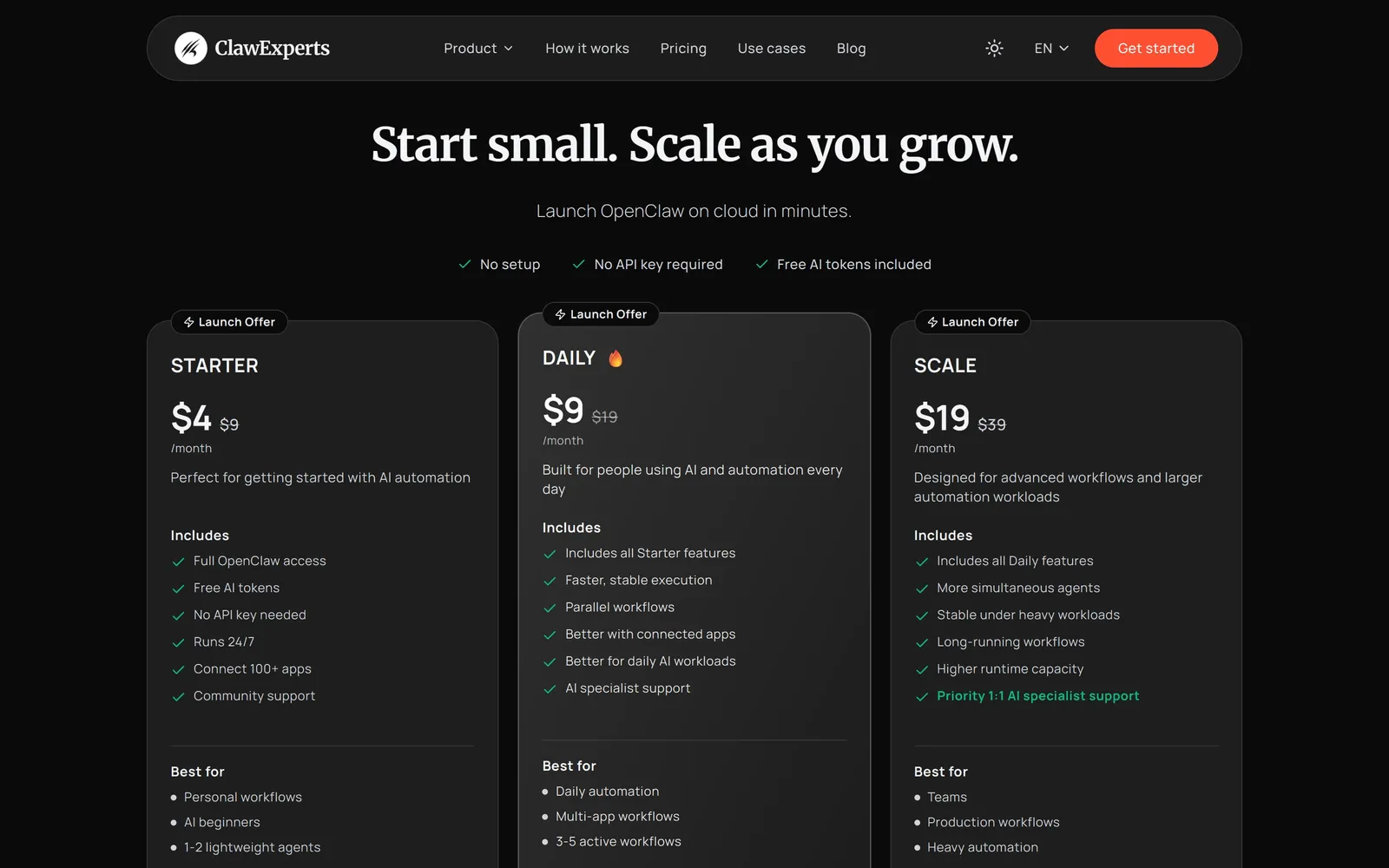Screen dimensions: 1389x868
Task: Click the check icon for Long-running workflows
Action: coord(922,642)
